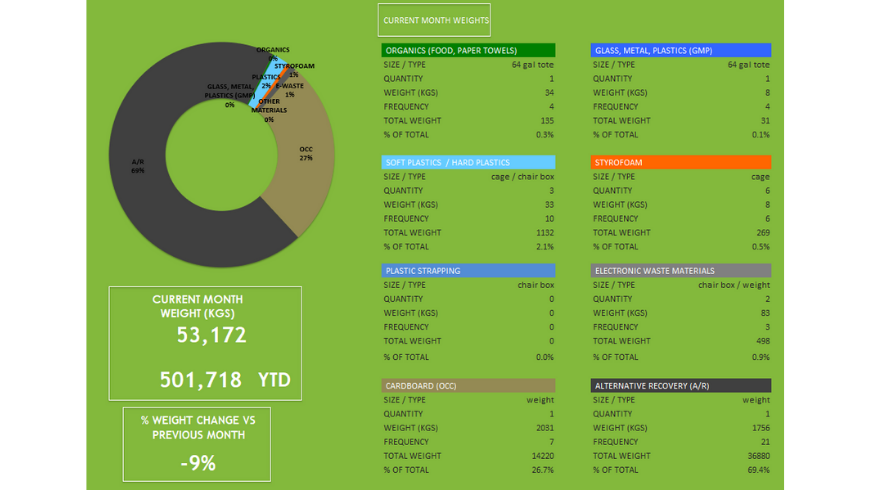Click the Organics total weight value 135
This screenshot has width=870, height=490.
546,120
